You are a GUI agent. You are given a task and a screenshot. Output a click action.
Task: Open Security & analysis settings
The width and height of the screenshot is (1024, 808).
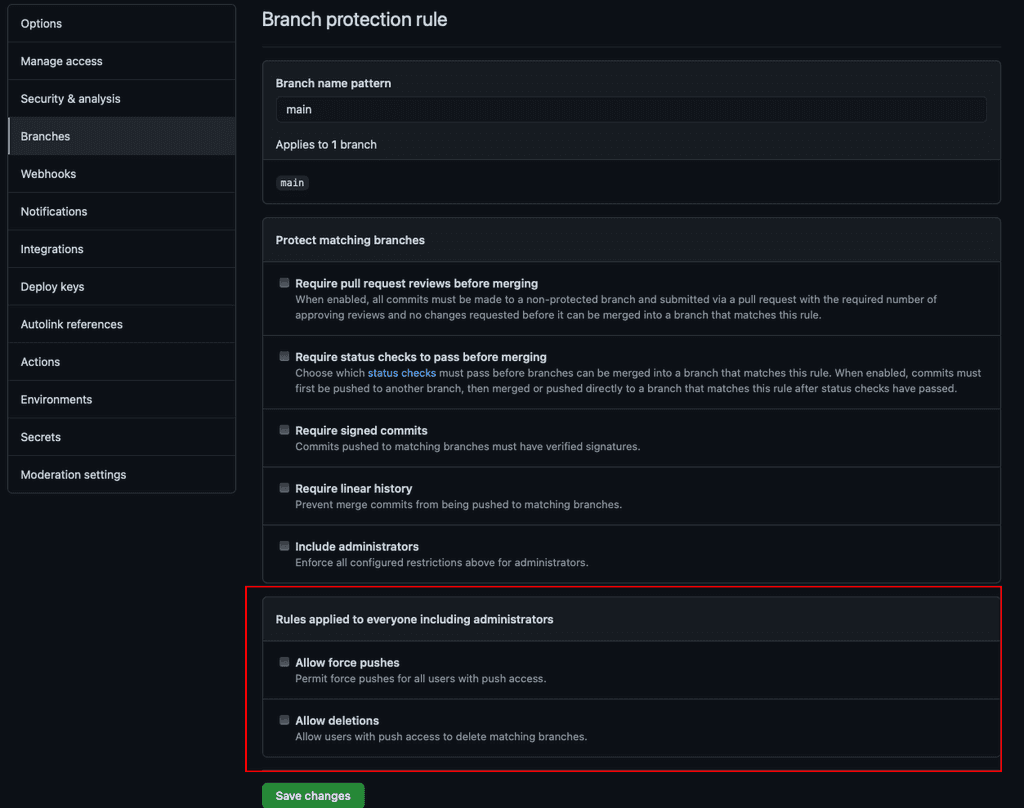70,99
